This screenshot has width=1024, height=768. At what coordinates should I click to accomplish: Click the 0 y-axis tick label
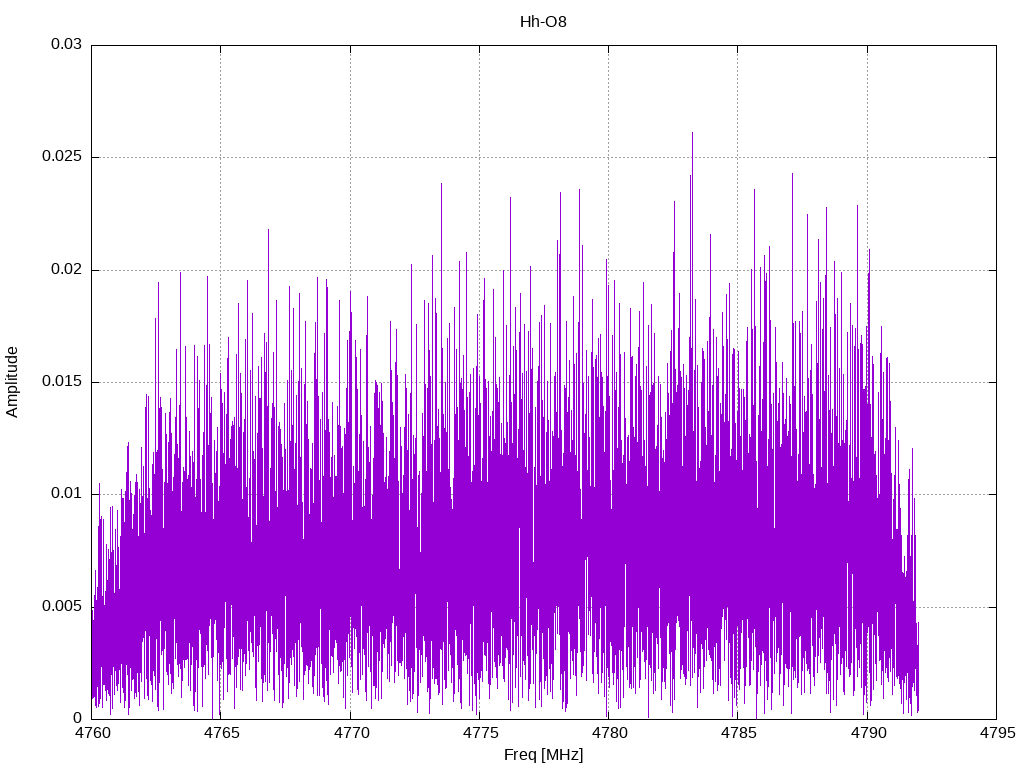[x=78, y=718]
